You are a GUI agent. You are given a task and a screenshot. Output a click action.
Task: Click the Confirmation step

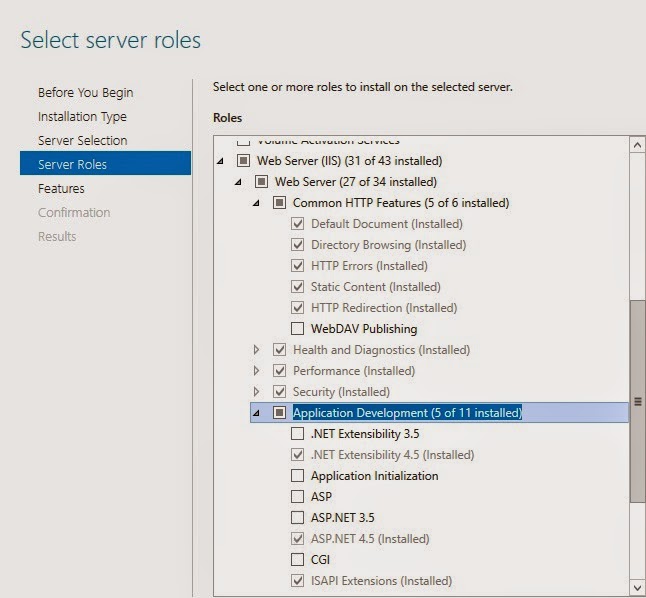point(74,213)
